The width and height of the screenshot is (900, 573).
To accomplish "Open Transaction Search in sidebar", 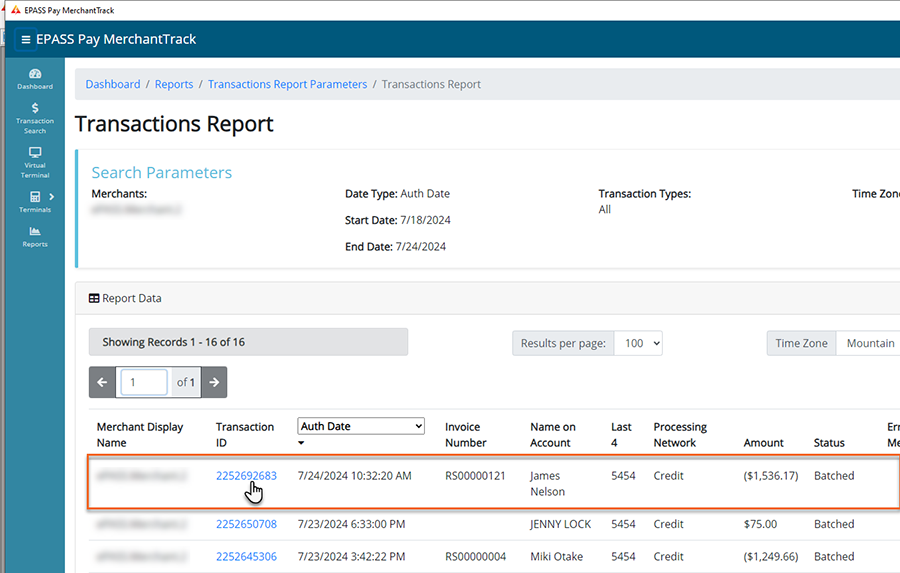I will tap(35, 119).
